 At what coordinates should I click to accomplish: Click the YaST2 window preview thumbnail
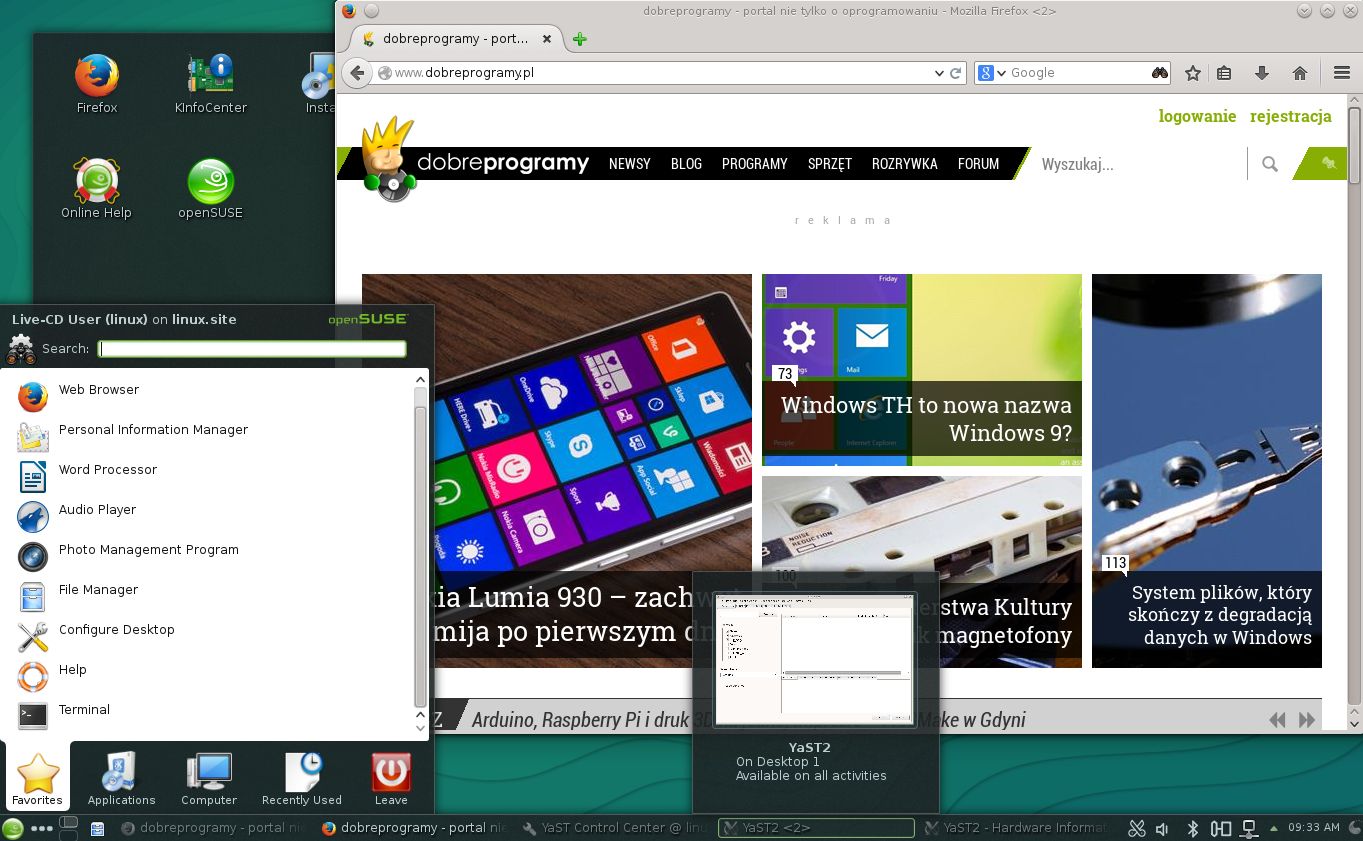pos(815,659)
